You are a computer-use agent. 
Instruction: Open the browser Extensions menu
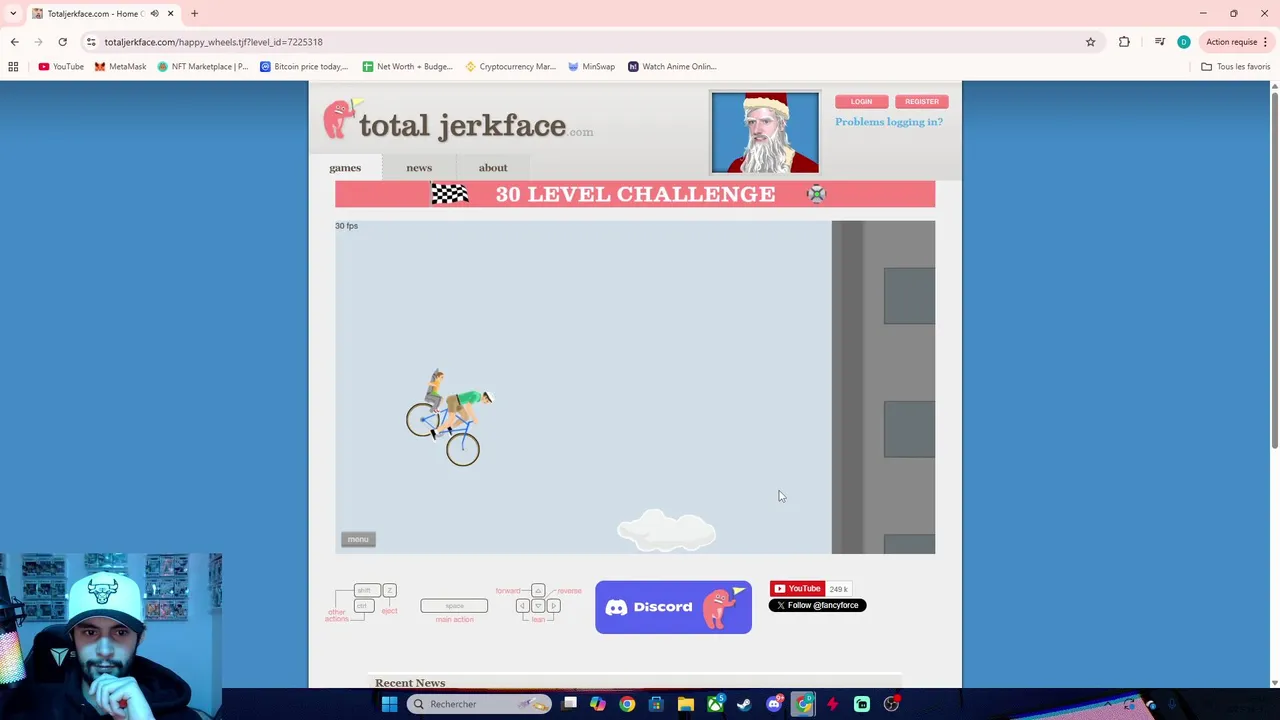(x=1124, y=42)
